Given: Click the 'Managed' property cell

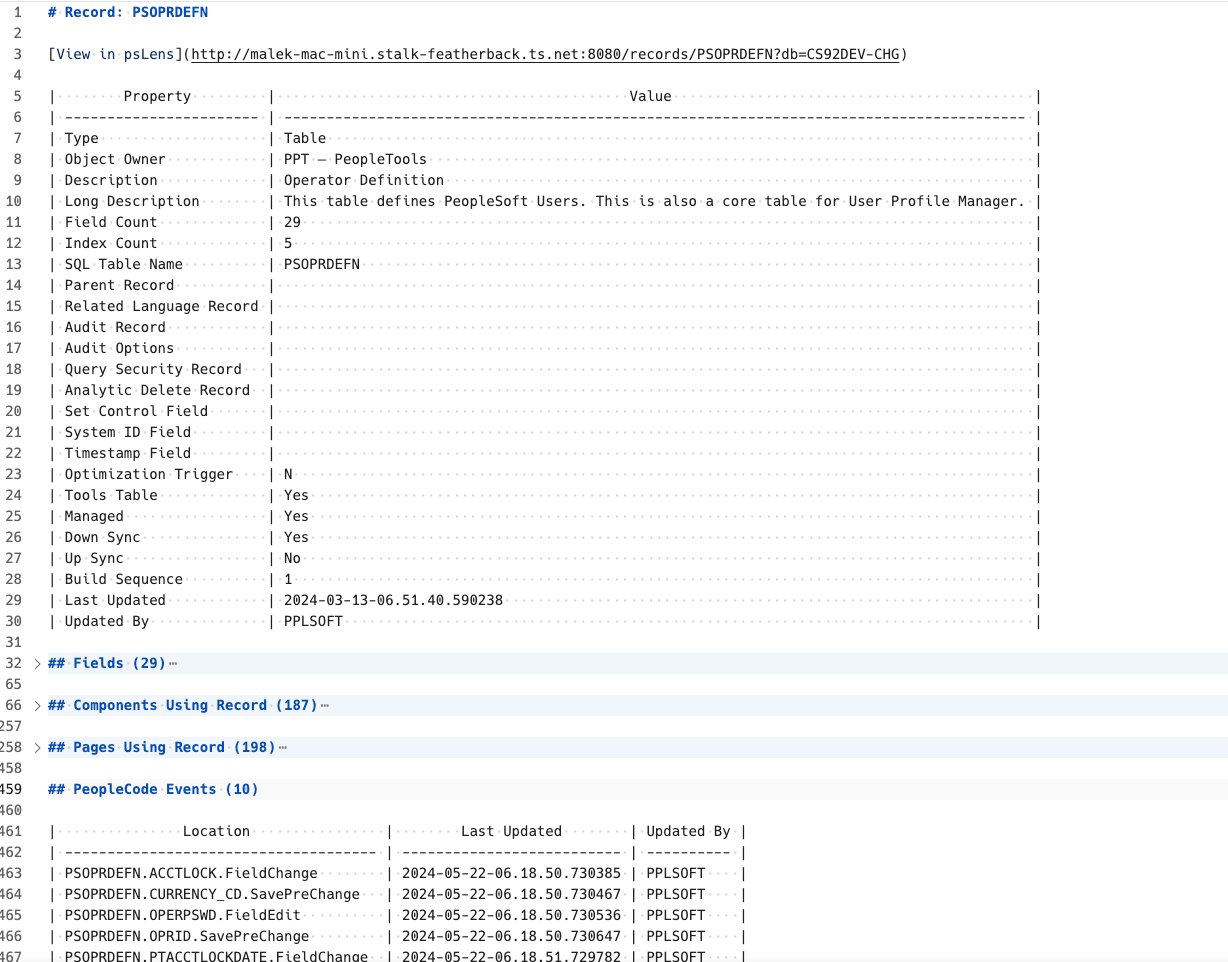Looking at the screenshot, I should coord(94,516).
